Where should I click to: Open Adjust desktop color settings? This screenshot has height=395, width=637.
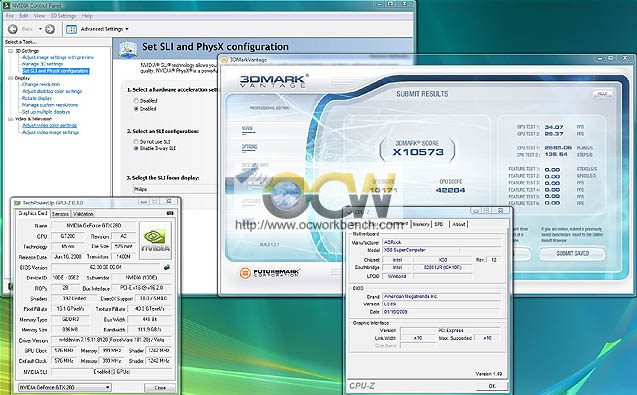(x=52, y=91)
